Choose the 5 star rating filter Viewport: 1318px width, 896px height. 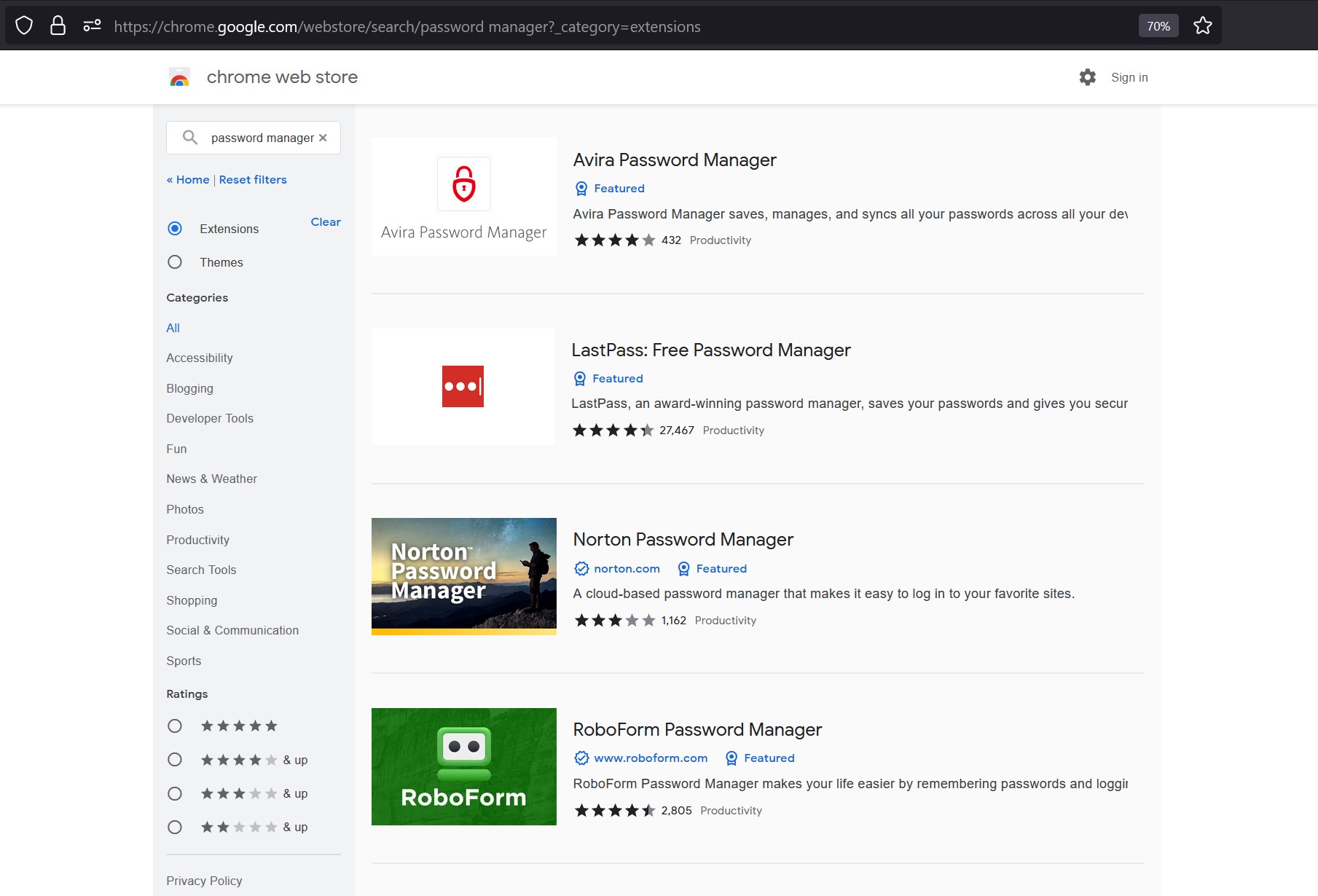tap(175, 726)
